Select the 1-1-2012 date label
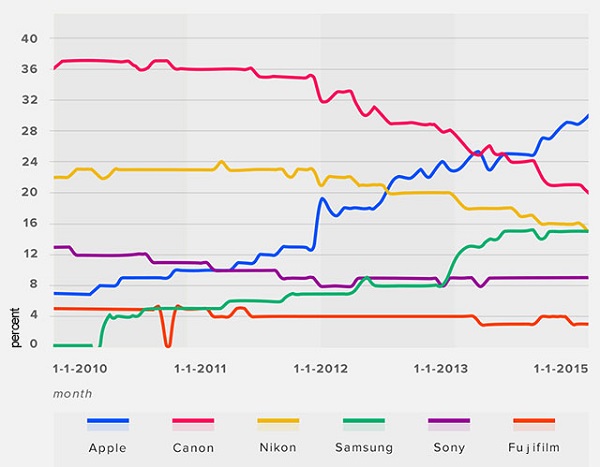Viewport: 600px width, 467px height. pyautogui.click(x=320, y=368)
